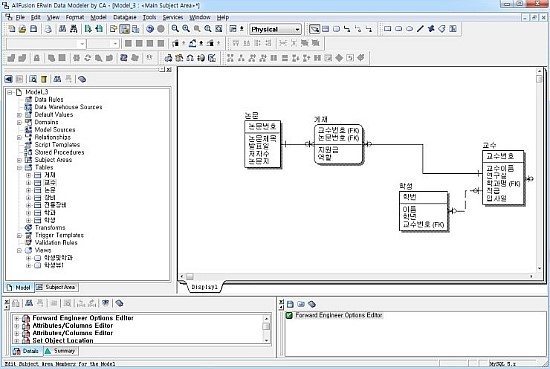This screenshot has height=369, width=550.
Task: Collapse the Tables node
Action: 19,168
